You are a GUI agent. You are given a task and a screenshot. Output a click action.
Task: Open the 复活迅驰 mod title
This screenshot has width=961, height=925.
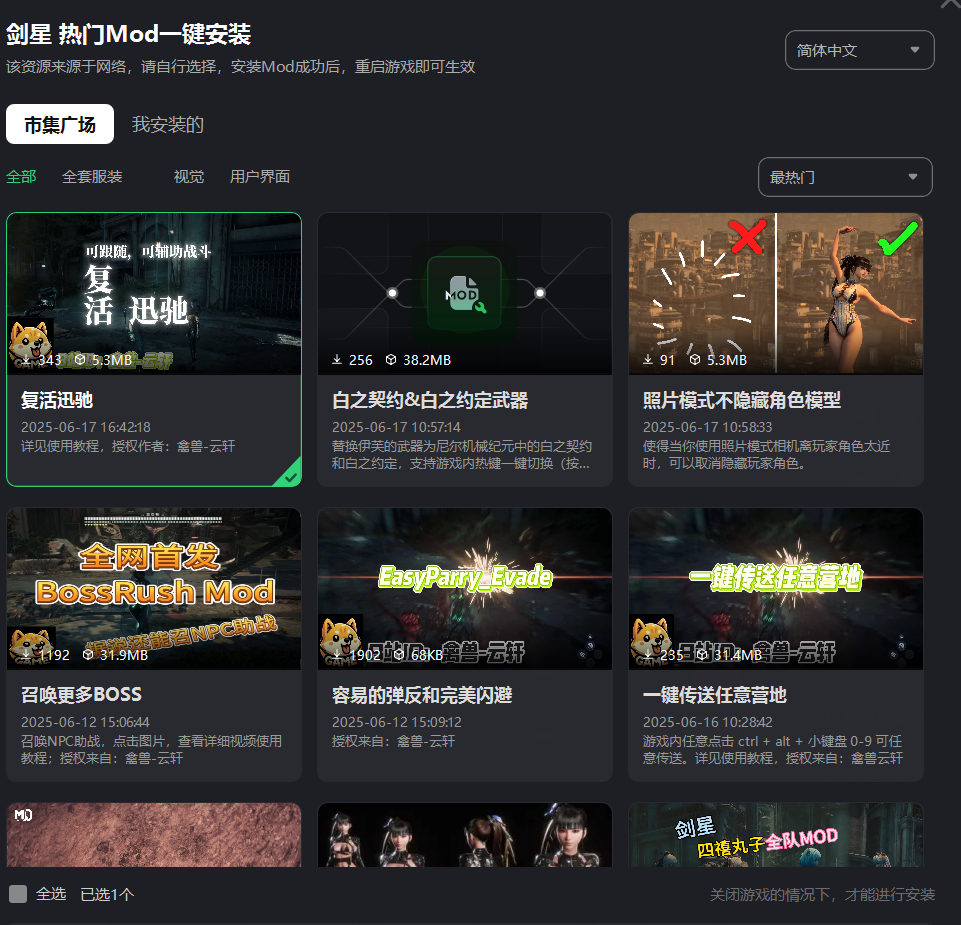click(57, 400)
